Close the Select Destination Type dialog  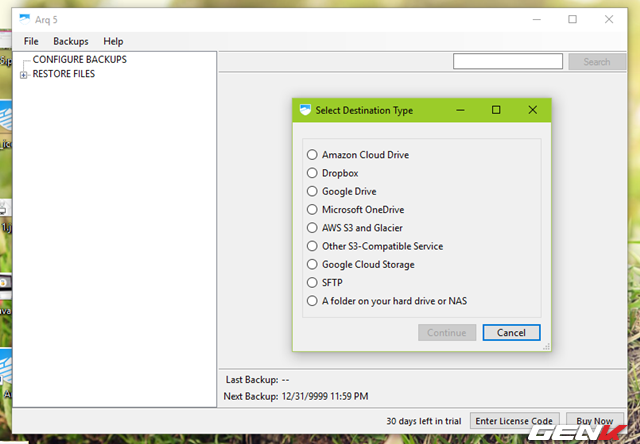pos(532,110)
